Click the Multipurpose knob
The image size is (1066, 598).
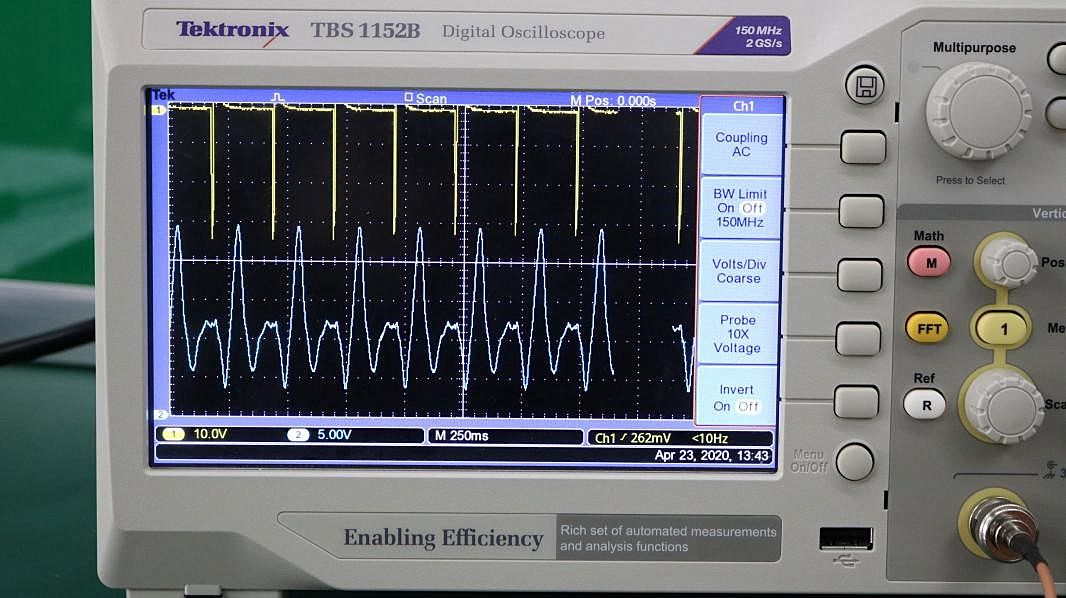pos(978,111)
